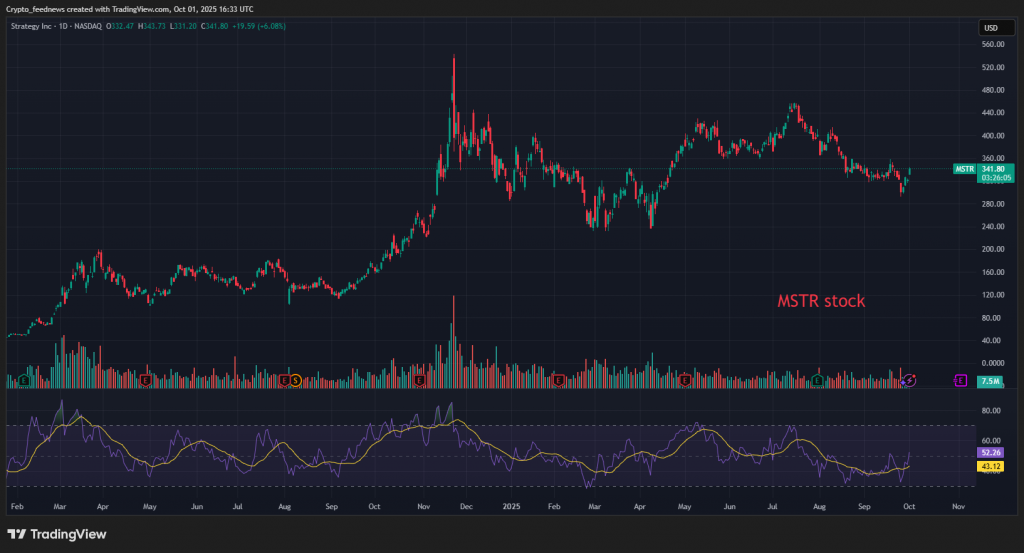Click the leftmost green earnings marker

(23, 380)
